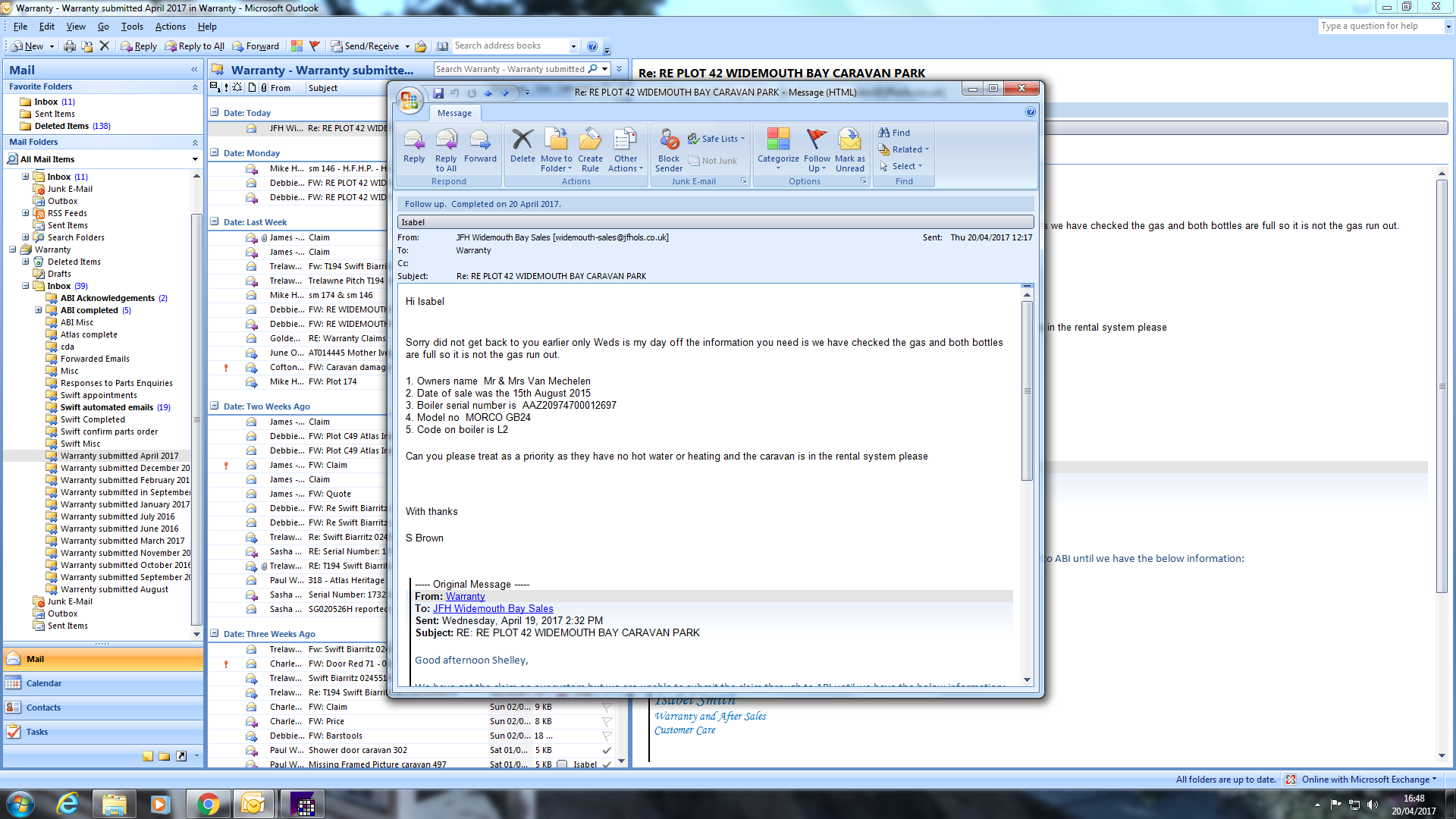Switch to the Calendar pane
The height and width of the screenshot is (819, 1456).
click(44, 683)
